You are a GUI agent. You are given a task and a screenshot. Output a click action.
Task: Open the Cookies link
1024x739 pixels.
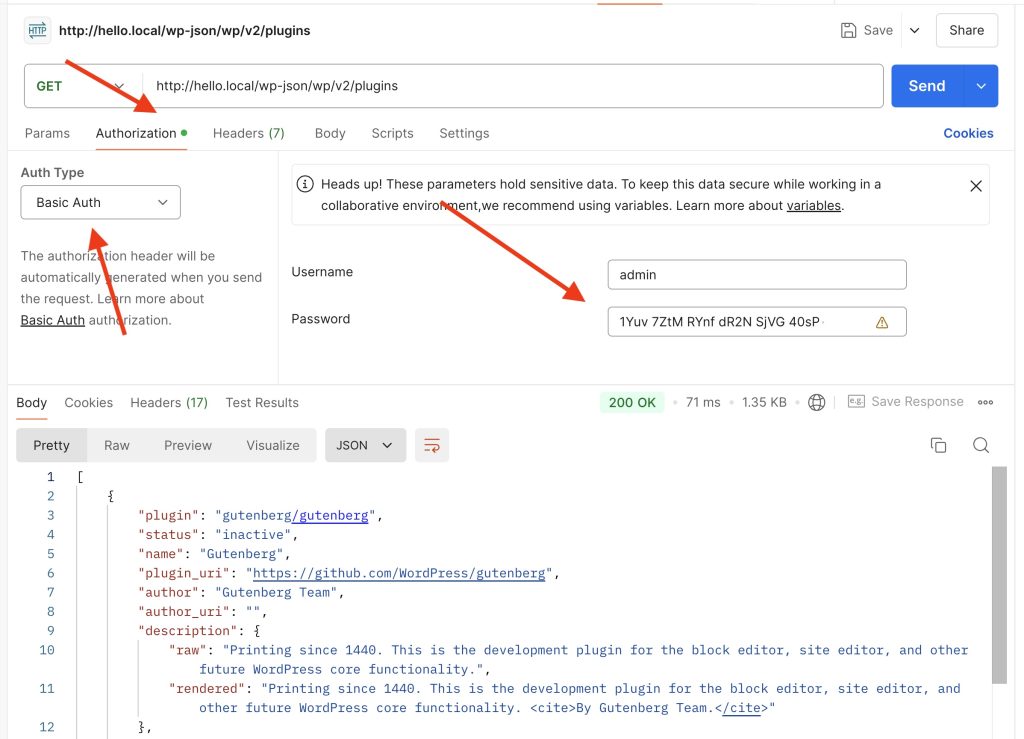click(x=968, y=133)
